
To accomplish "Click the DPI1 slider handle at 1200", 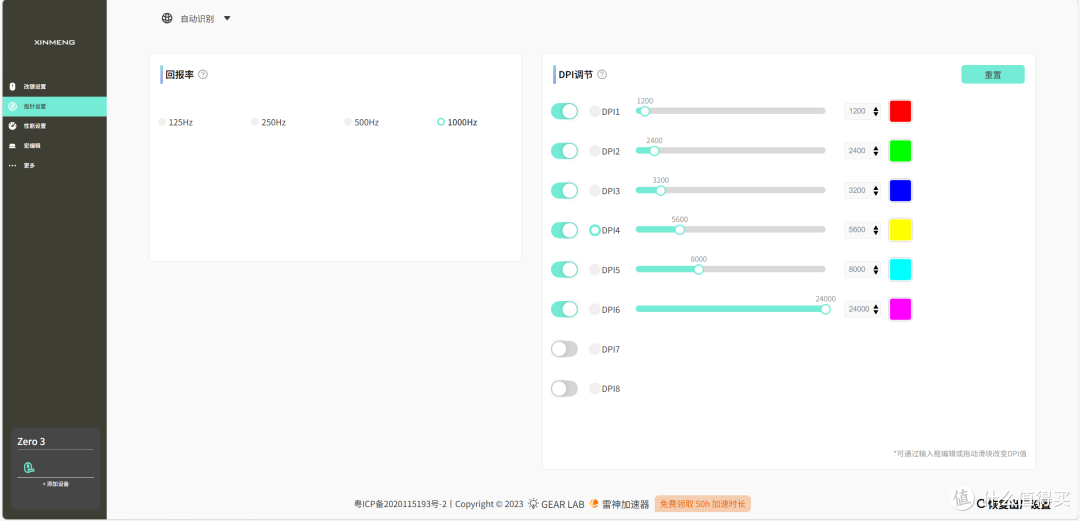I will click(645, 111).
